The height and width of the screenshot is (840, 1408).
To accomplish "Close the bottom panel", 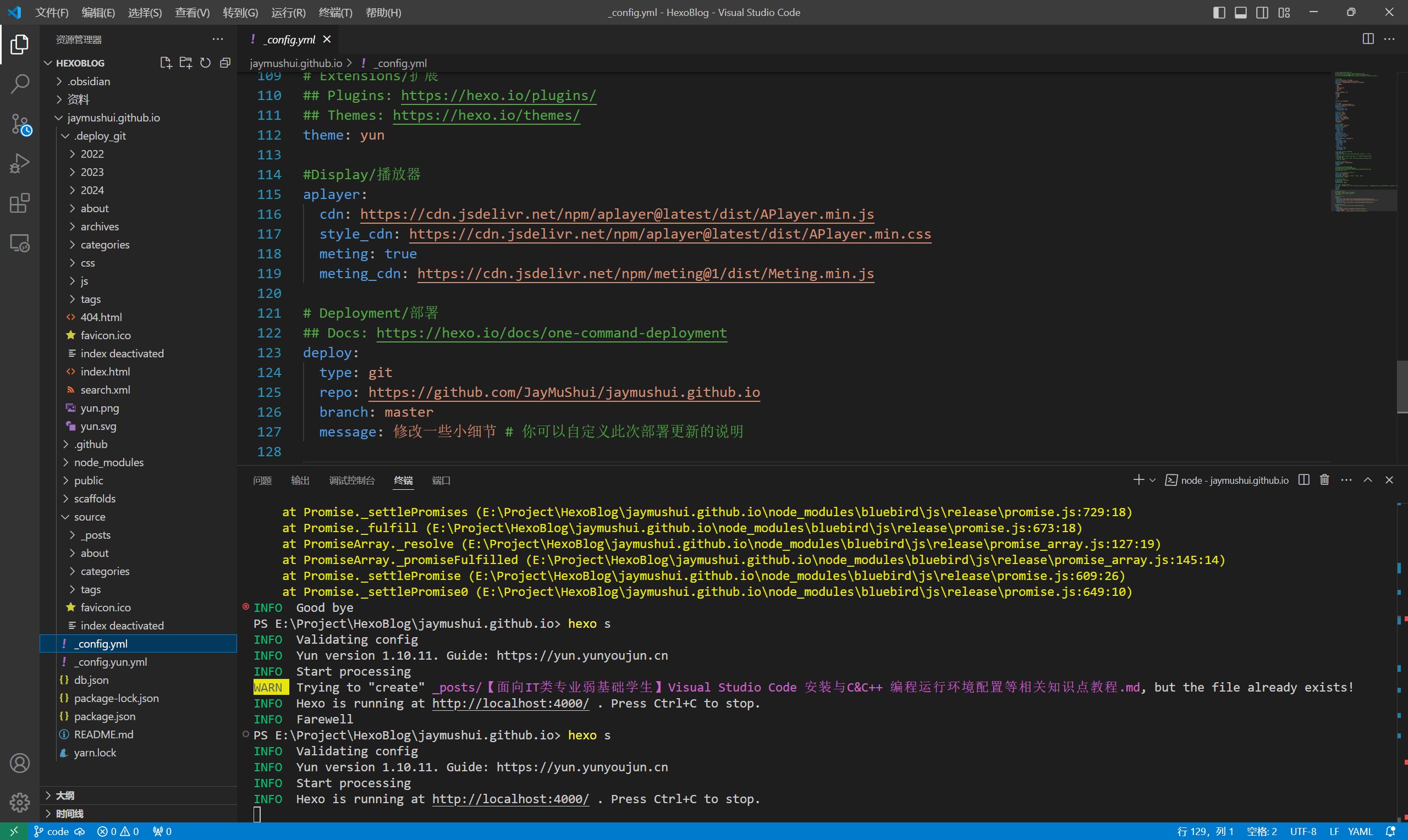I will (1389, 480).
